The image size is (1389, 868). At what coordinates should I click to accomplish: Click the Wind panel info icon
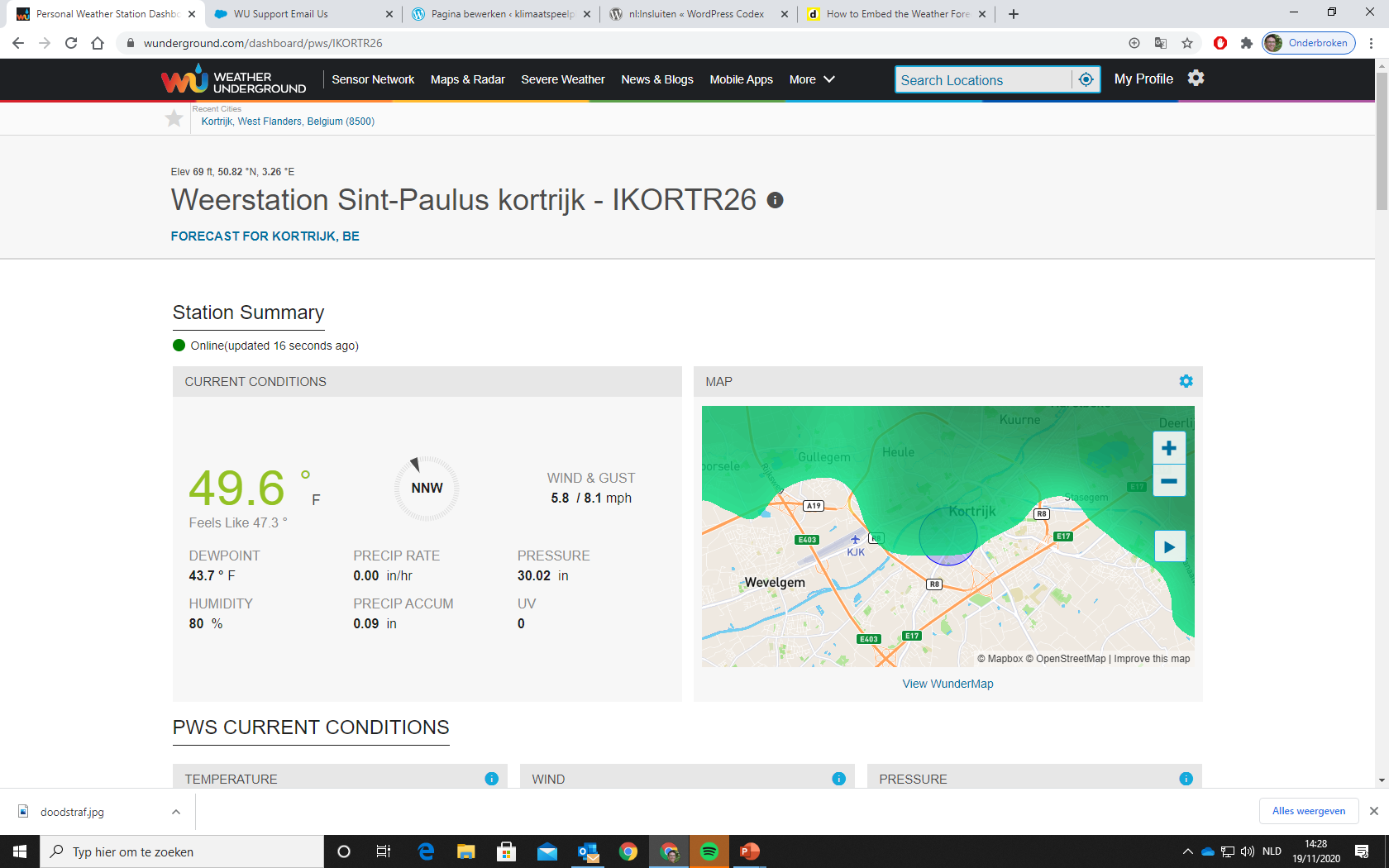838,779
